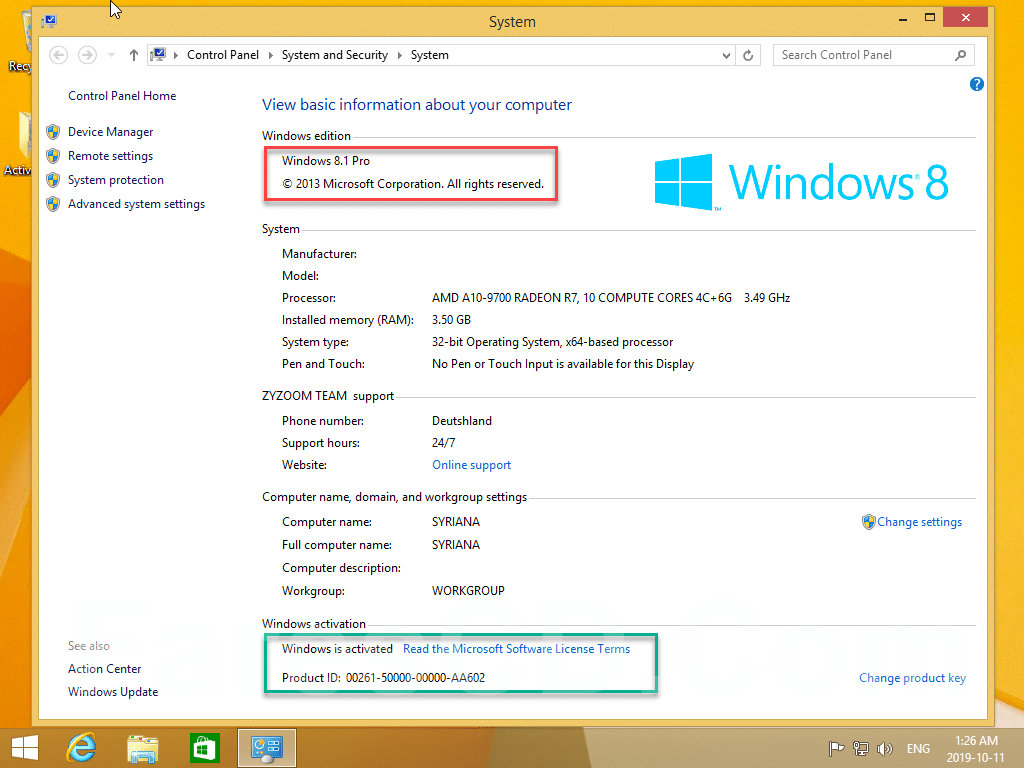Open System protection

pyautogui.click(x=116, y=180)
